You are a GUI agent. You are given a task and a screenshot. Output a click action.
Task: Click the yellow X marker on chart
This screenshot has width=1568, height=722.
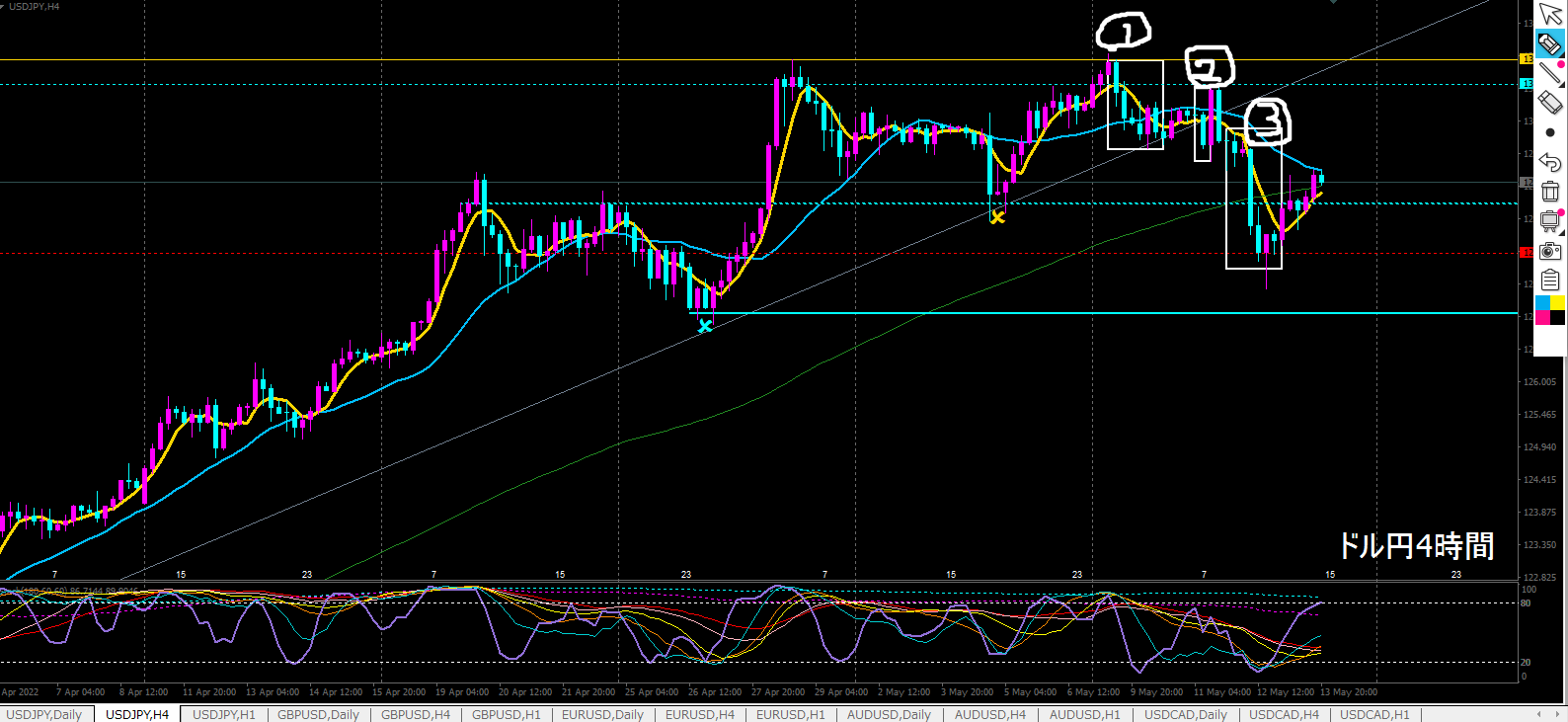[997, 217]
